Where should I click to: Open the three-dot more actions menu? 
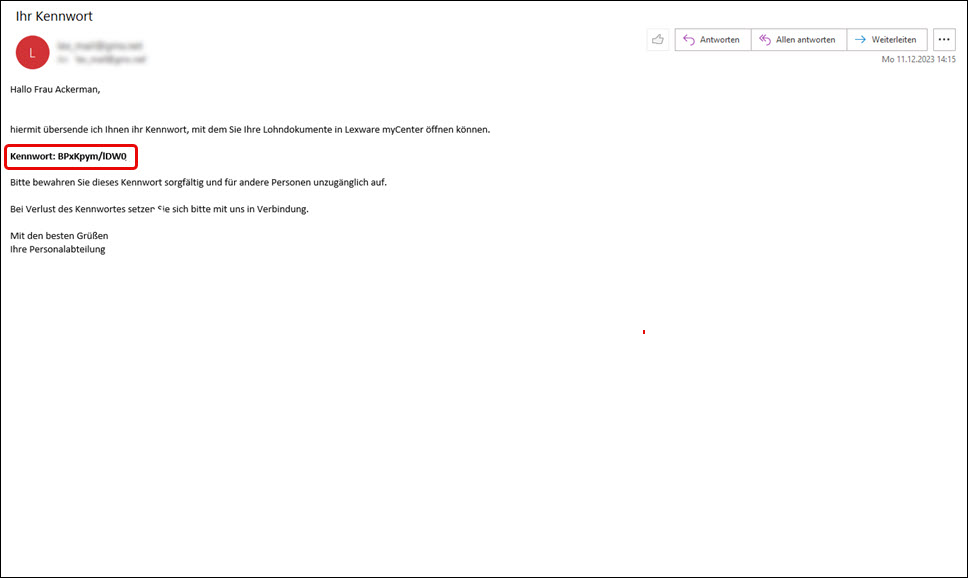[x=943, y=40]
